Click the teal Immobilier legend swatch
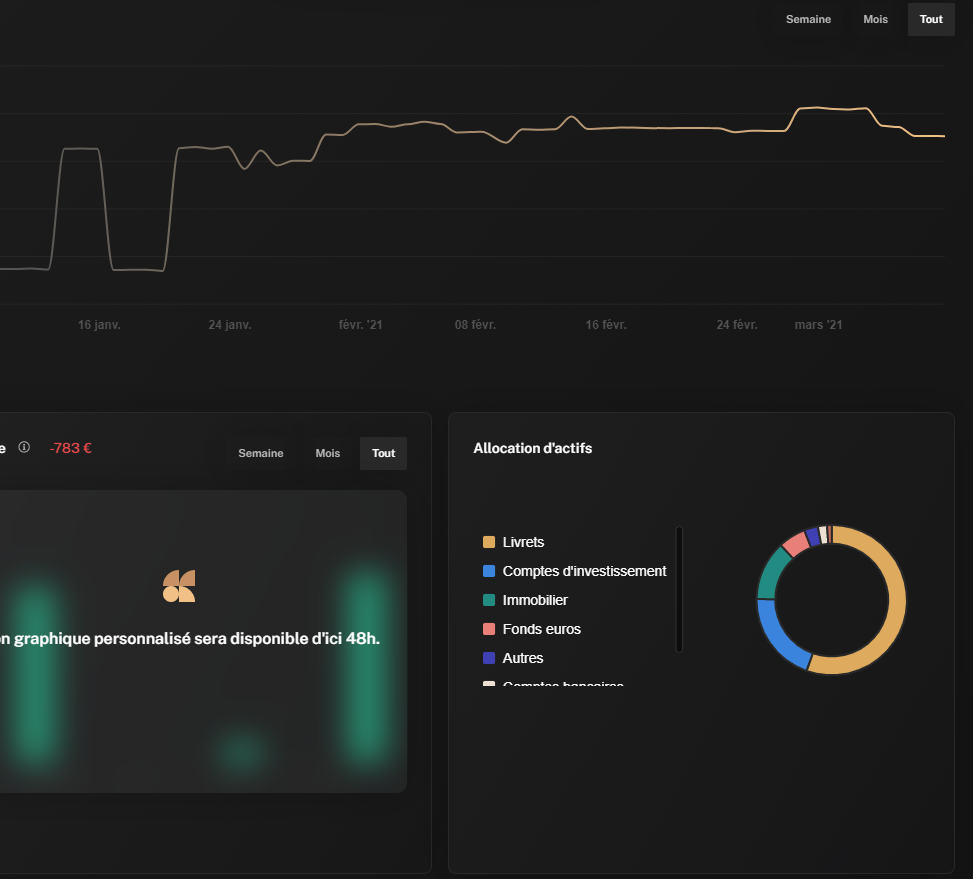The image size is (973, 879). 489,600
